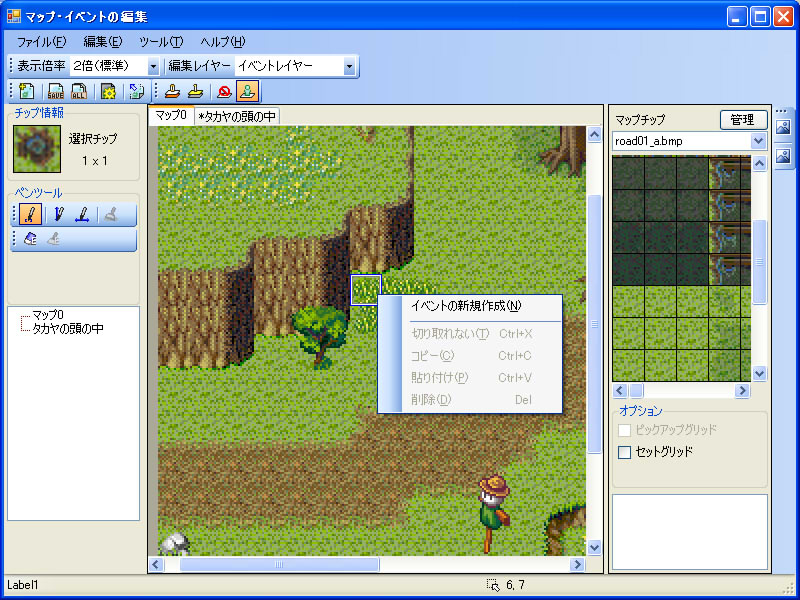Toggle the セットグリッド checkbox
Viewport: 800px width, 600px height.
[624, 453]
